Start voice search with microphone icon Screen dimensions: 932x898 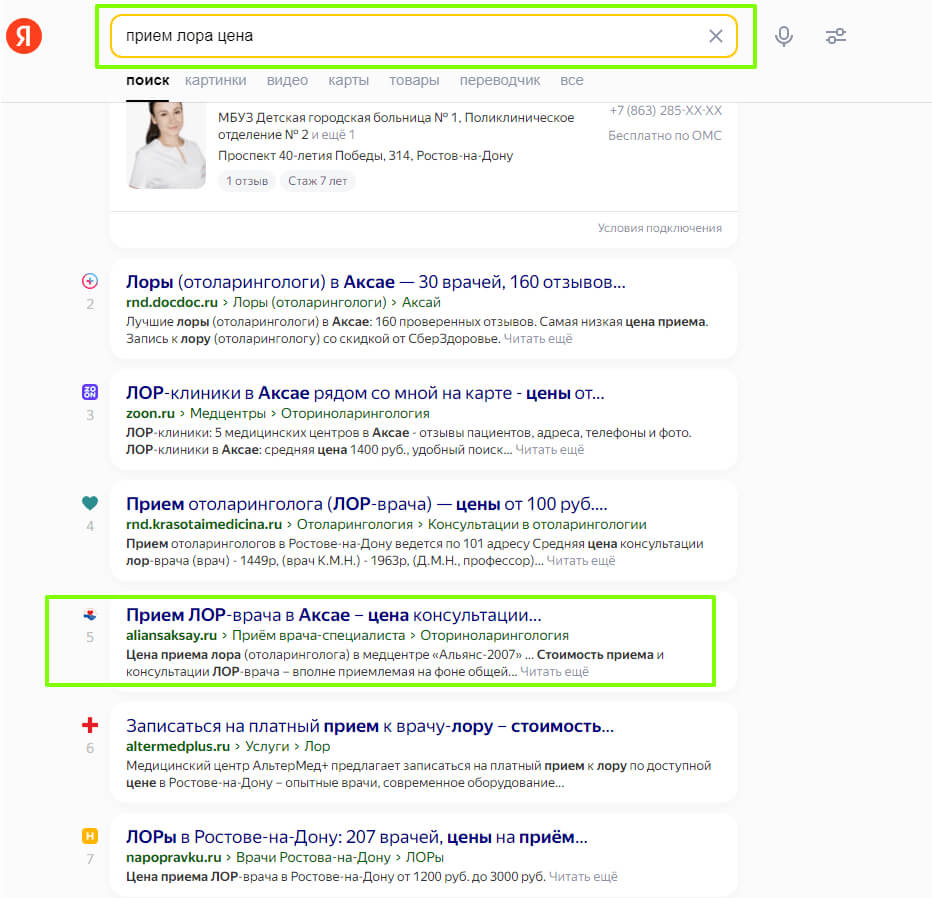783,36
